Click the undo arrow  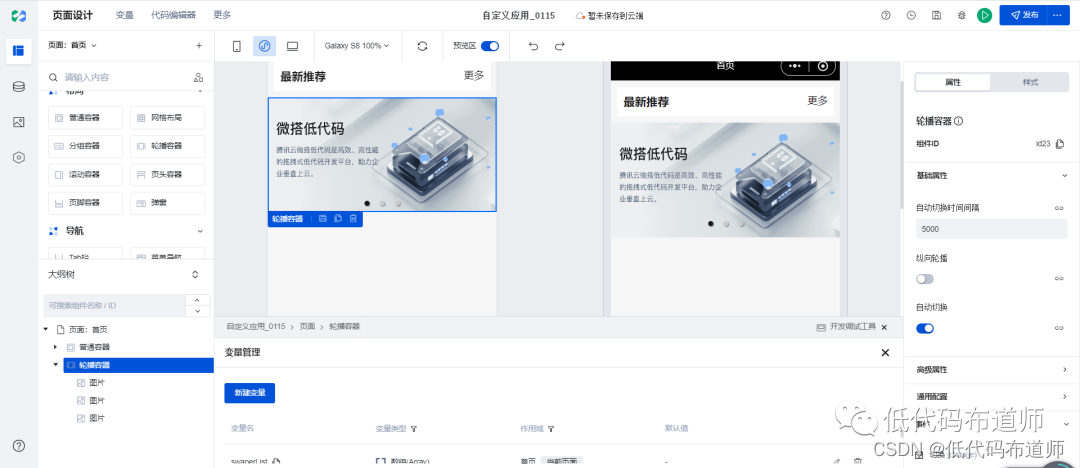[533, 46]
